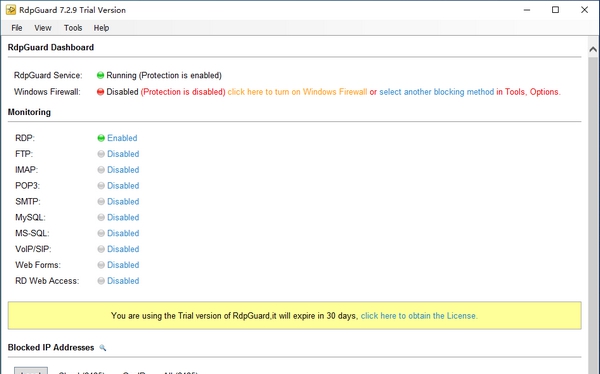Click the gray RD Web Access status indicator
Screen dimensions: 600x374
(101, 281)
